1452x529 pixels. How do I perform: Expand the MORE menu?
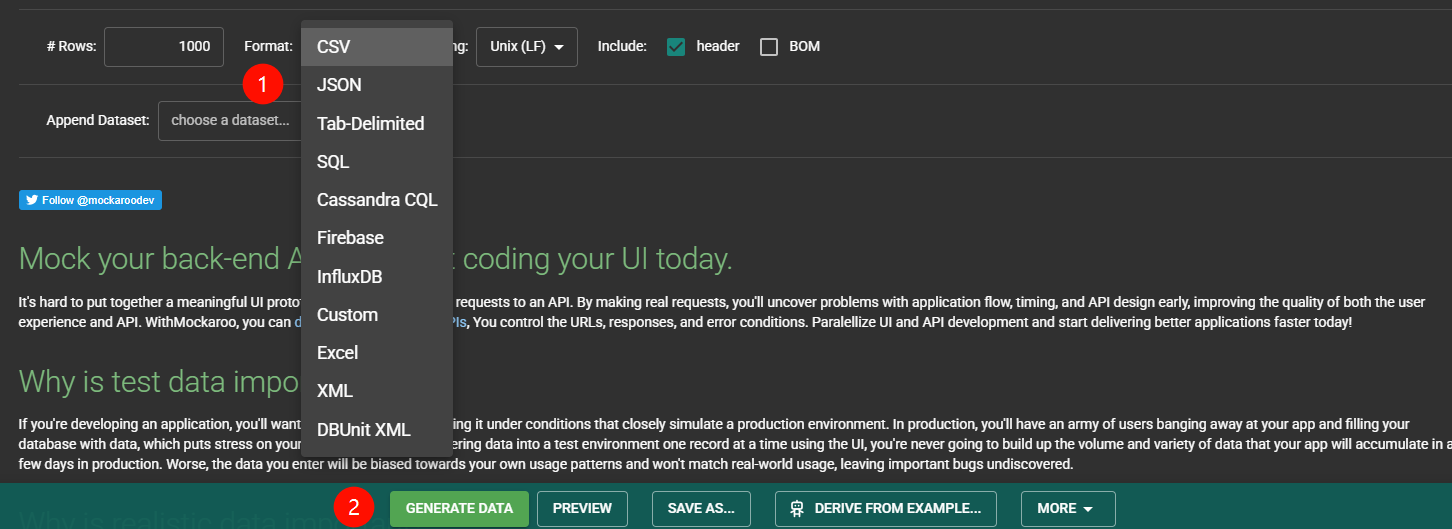click(x=1068, y=508)
